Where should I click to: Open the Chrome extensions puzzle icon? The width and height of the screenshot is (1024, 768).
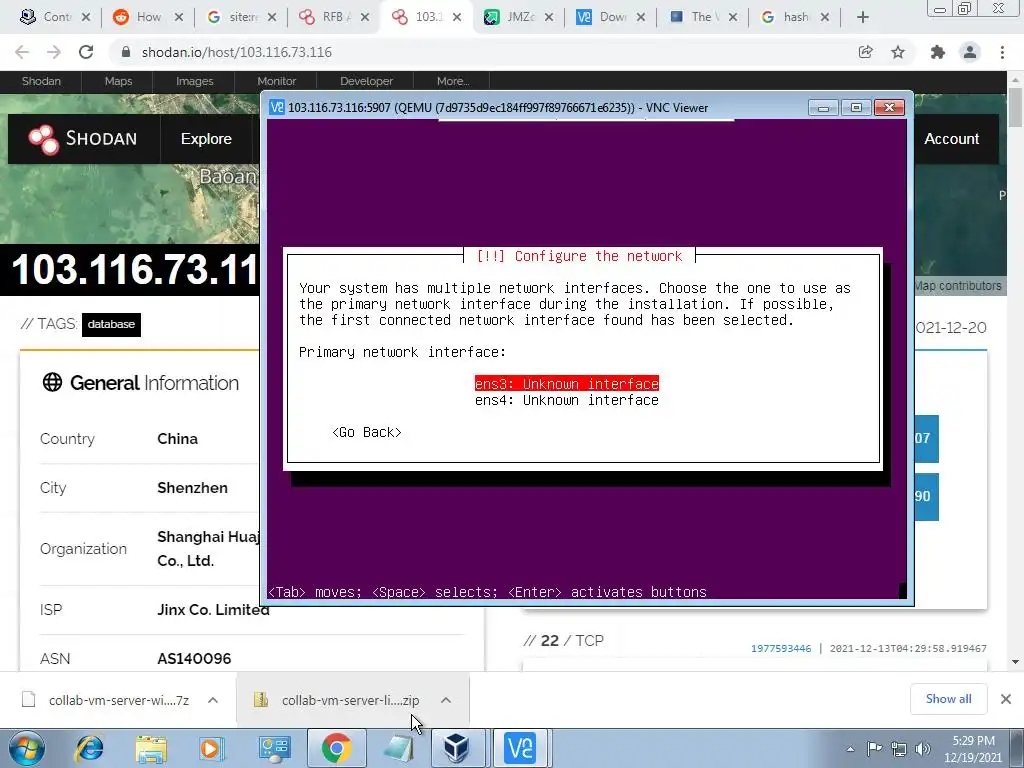coord(938,52)
